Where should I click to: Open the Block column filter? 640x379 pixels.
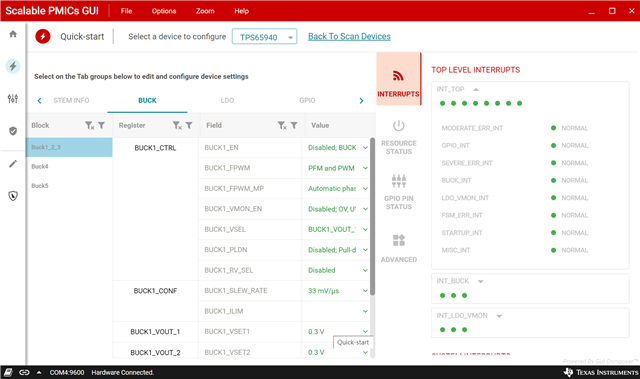coord(101,125)
